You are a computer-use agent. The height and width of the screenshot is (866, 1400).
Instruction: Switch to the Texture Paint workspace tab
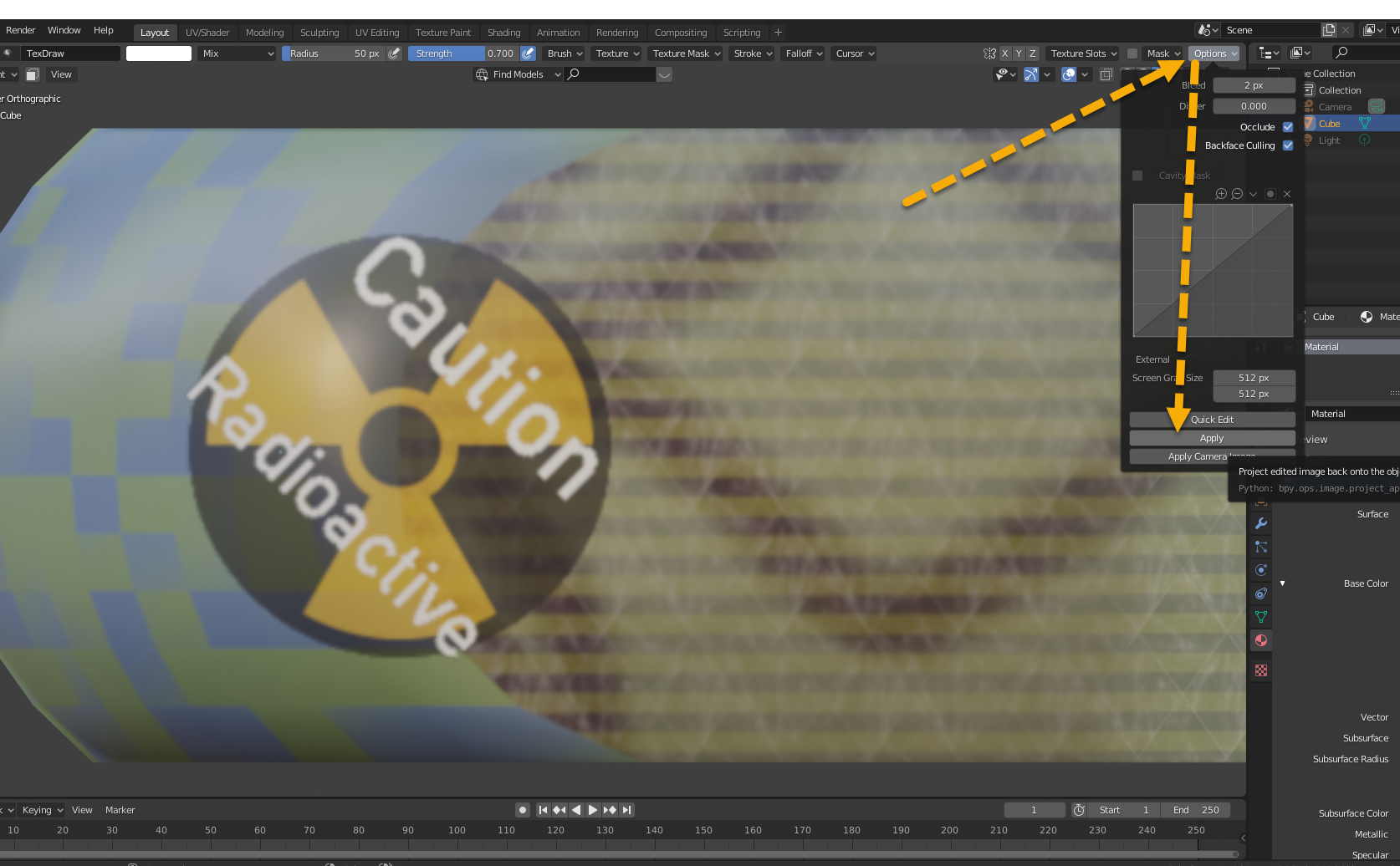coord(443,33)
